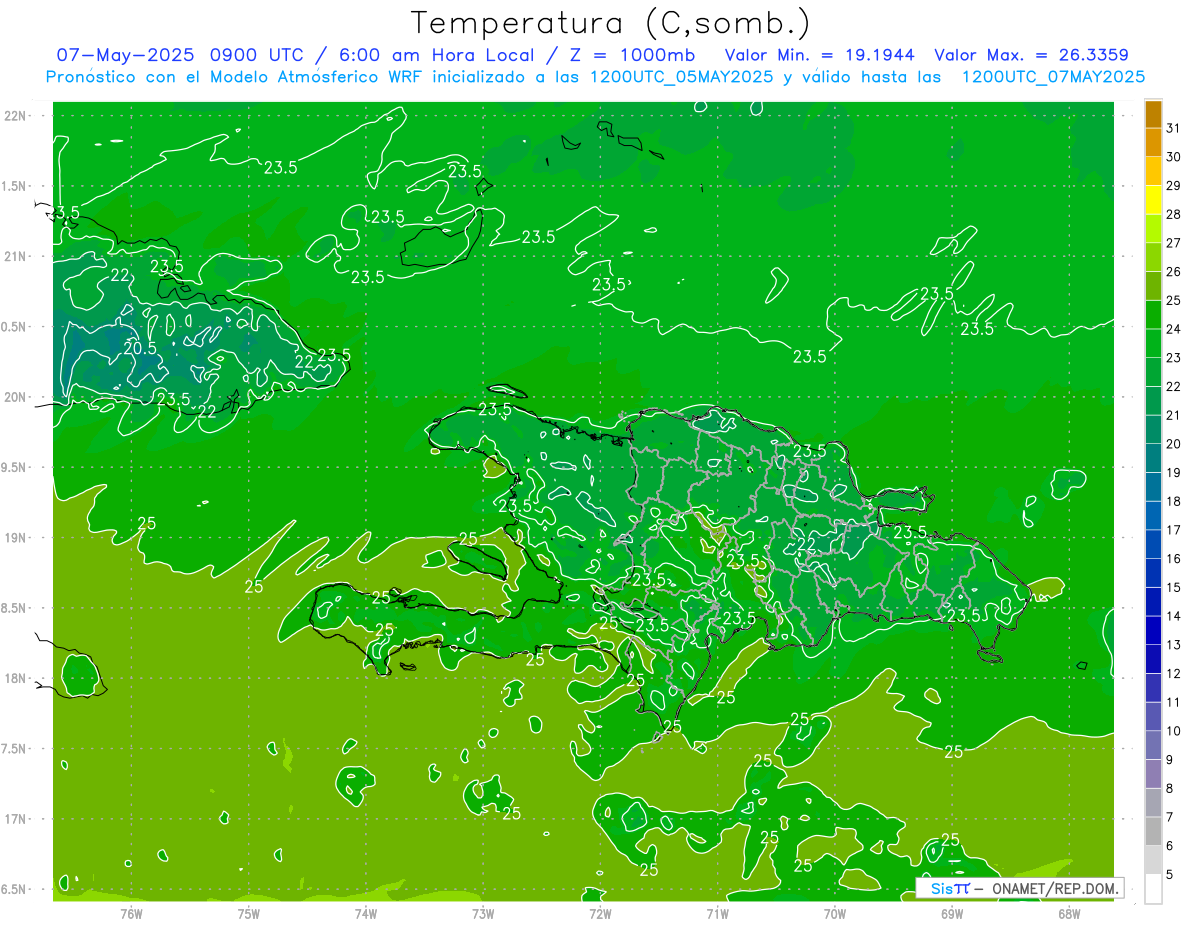This screenshot has width=1200, height=927.
Task: Click the 76W longitude label
Action: pyautogui.click(x=131, y=913)
